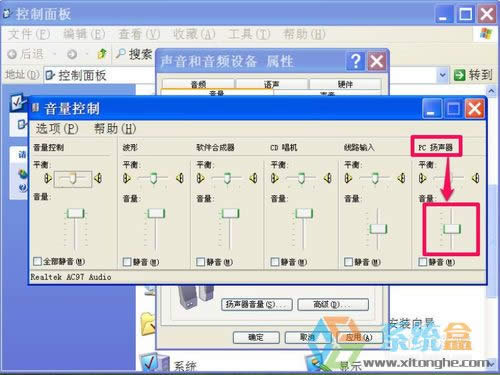
Task: Click right speaker icon of PC 扬声器 balance
Action: pos(476,178)
